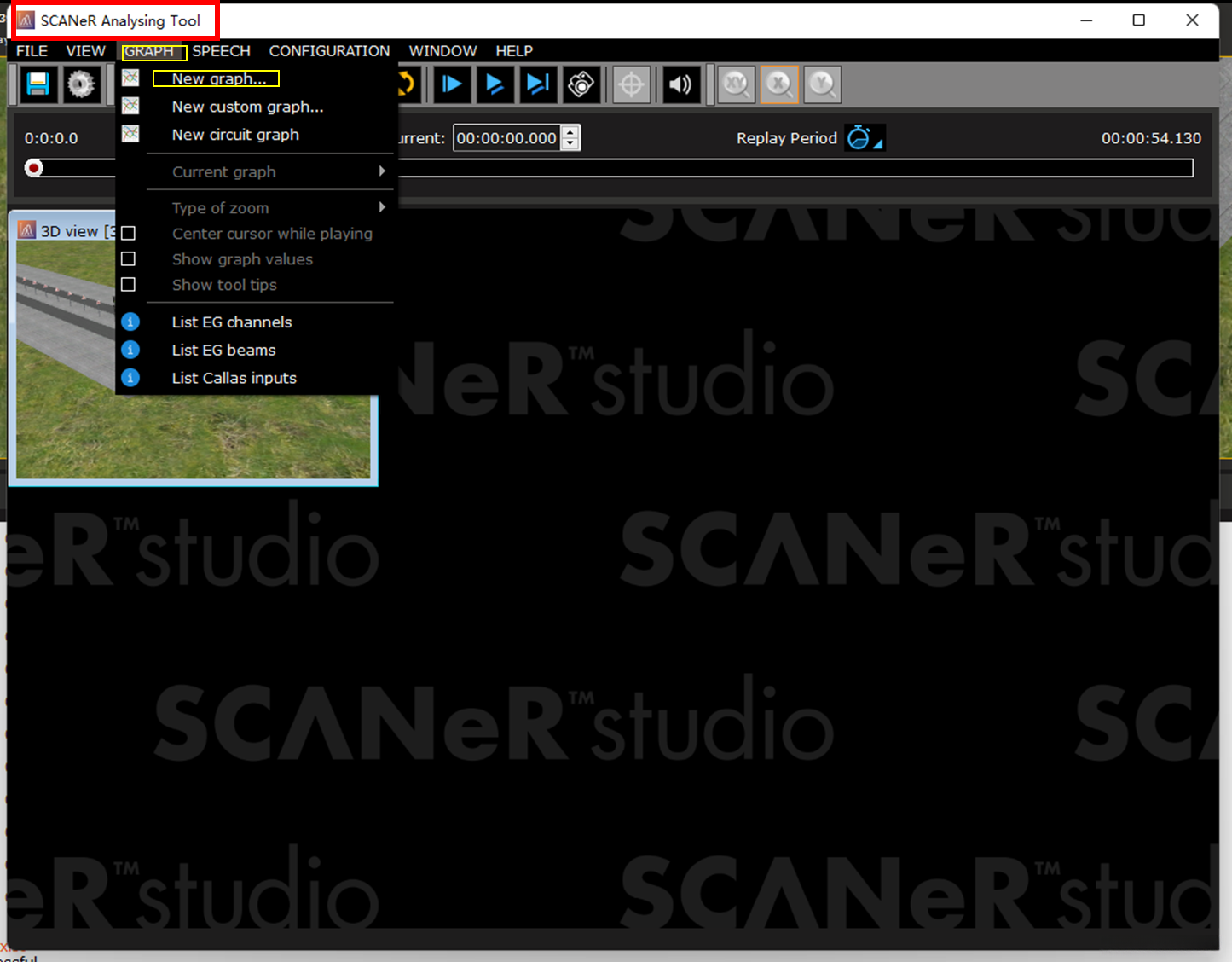The height and width of the screenshot is (962, 1232).
Task: Click the Current time input field
Action: [507, 138]
